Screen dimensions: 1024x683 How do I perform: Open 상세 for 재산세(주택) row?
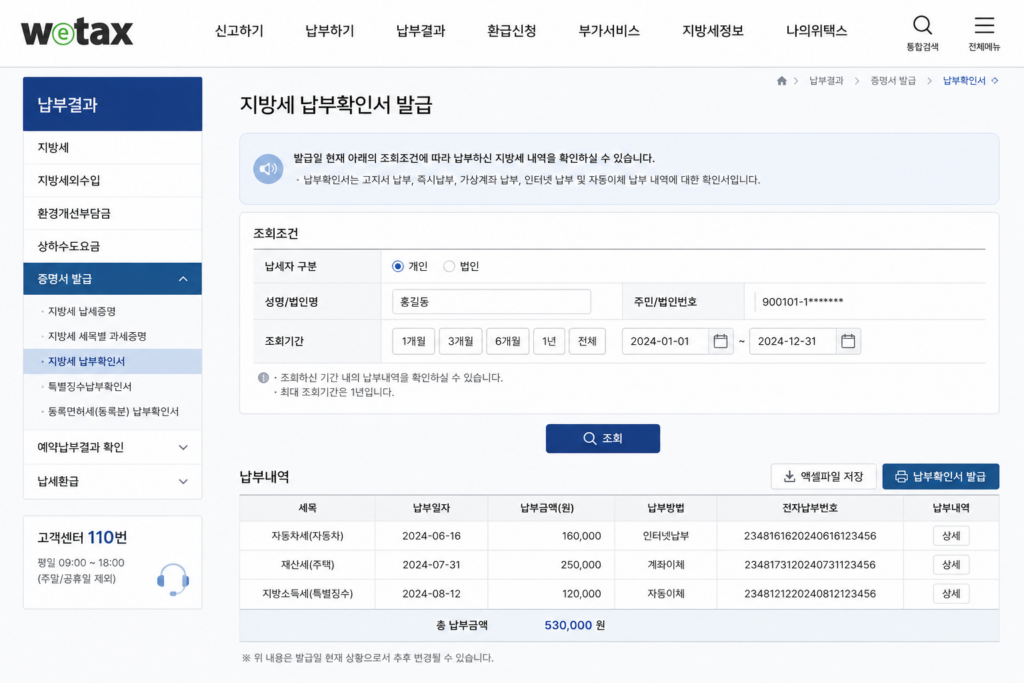951,565
